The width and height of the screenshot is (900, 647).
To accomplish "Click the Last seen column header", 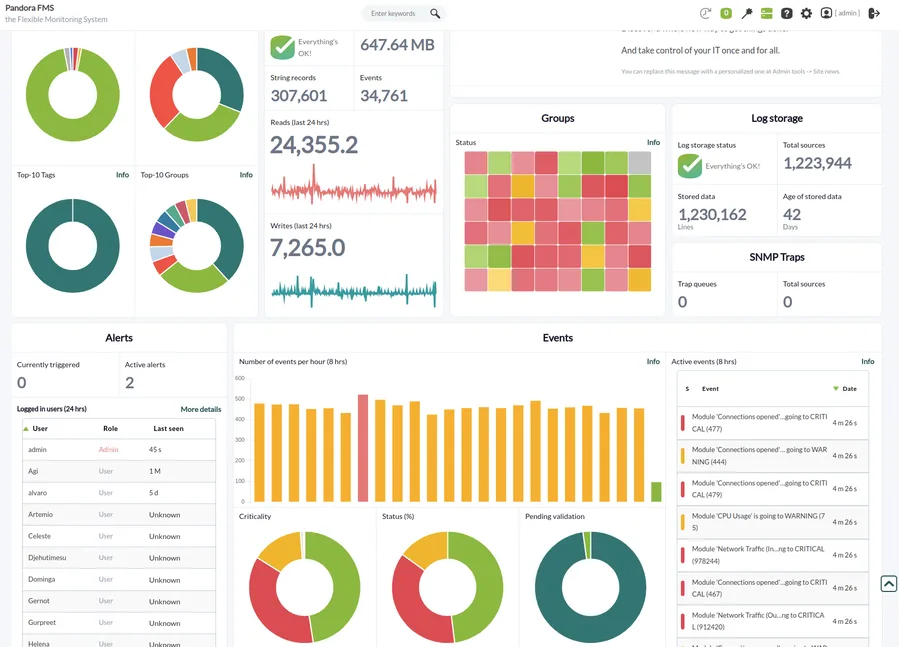I will [168, 429].
